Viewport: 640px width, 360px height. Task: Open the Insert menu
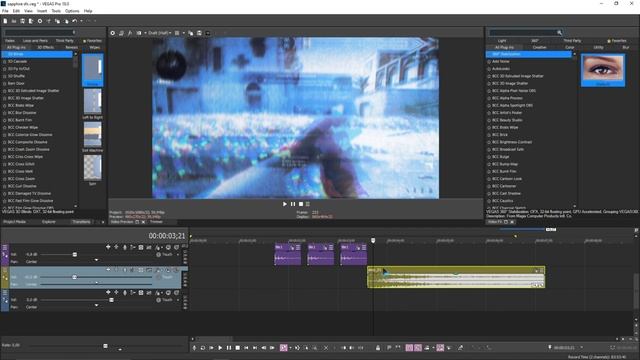tap(42, 11)
